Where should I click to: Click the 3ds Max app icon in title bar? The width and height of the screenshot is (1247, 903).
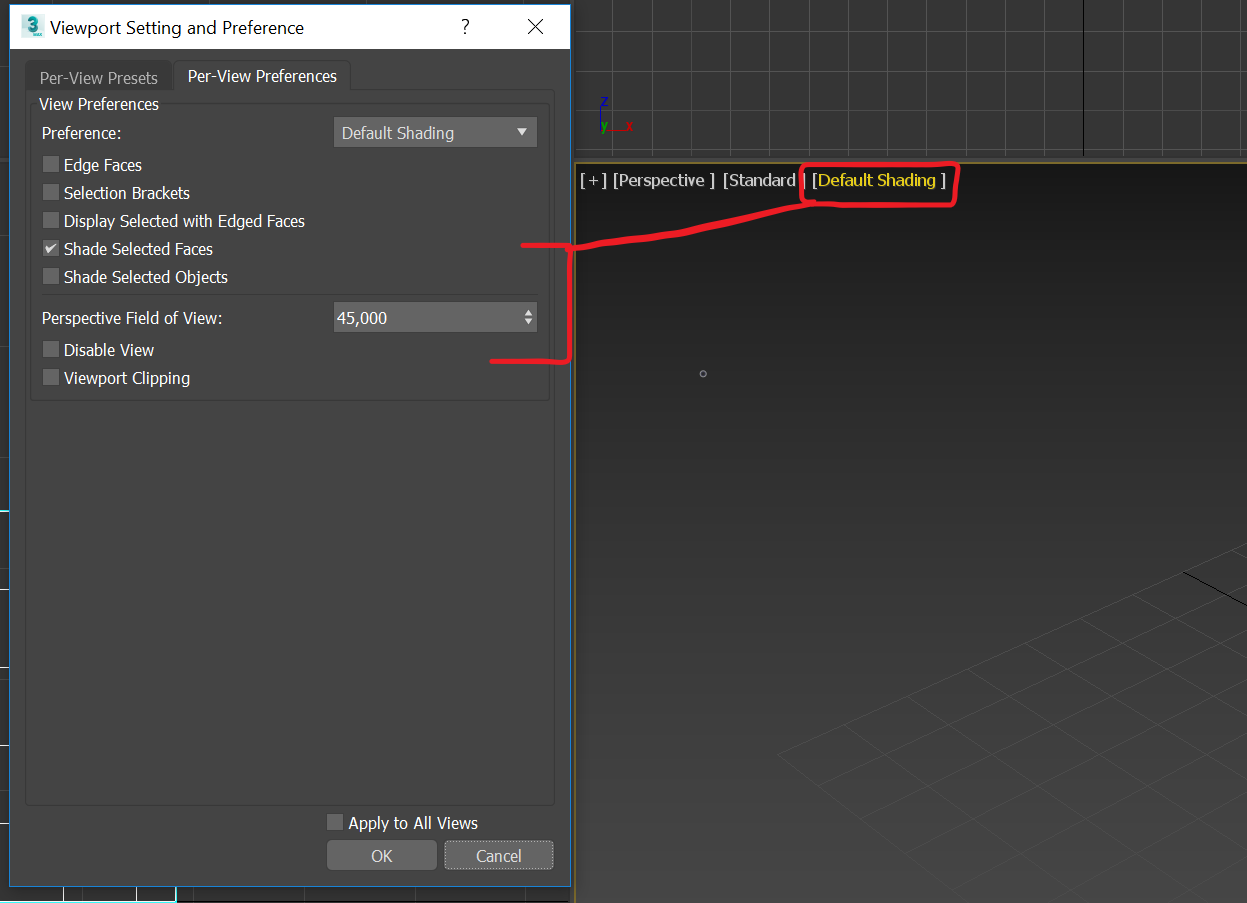[32, 27]
